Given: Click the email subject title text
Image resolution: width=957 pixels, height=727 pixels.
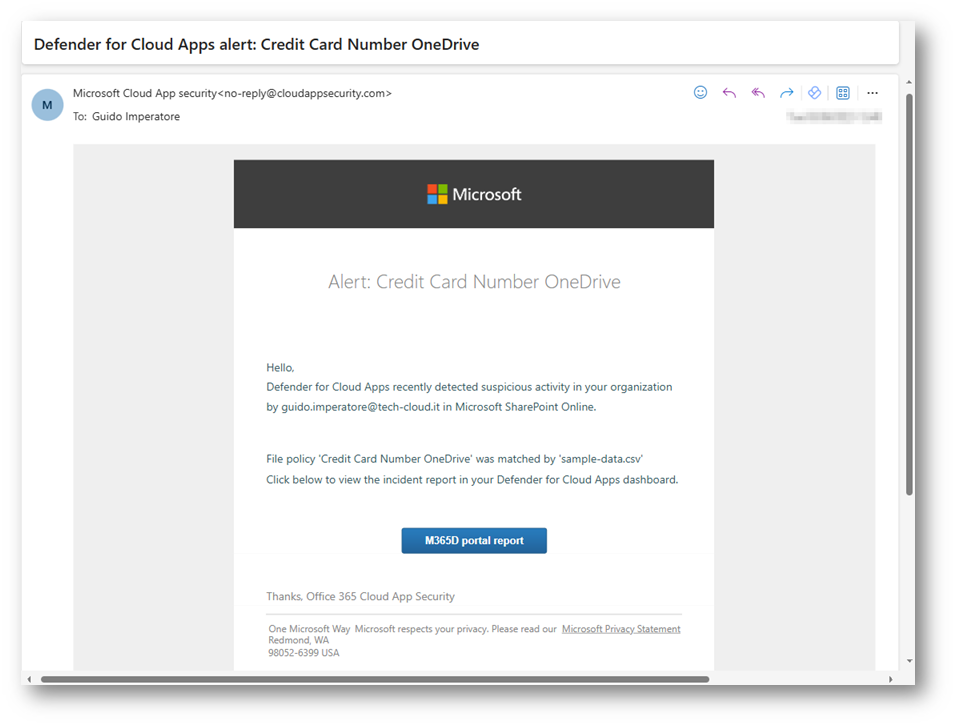Looking at the screenshot, I should point(256,44).
